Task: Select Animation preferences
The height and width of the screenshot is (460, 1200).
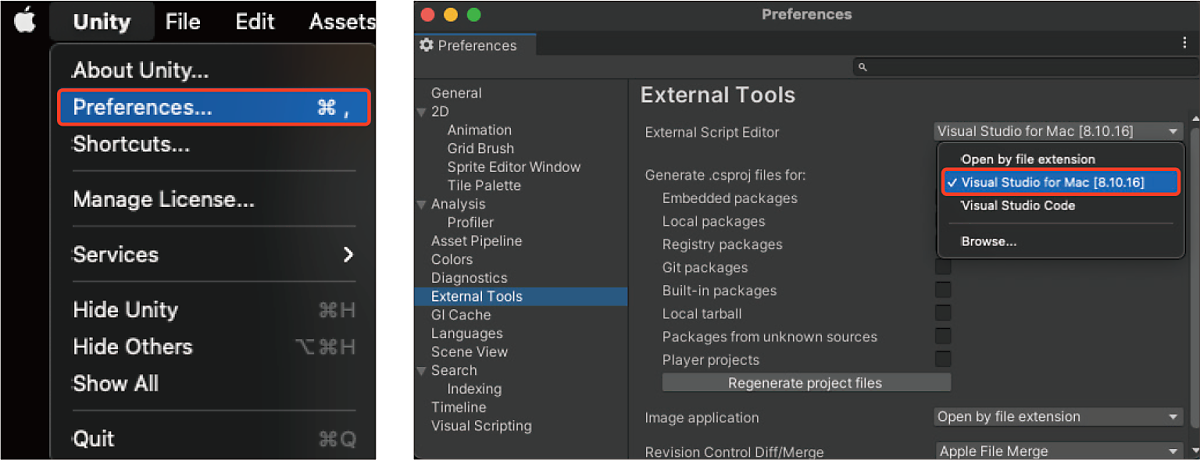Action: [479, 130]
